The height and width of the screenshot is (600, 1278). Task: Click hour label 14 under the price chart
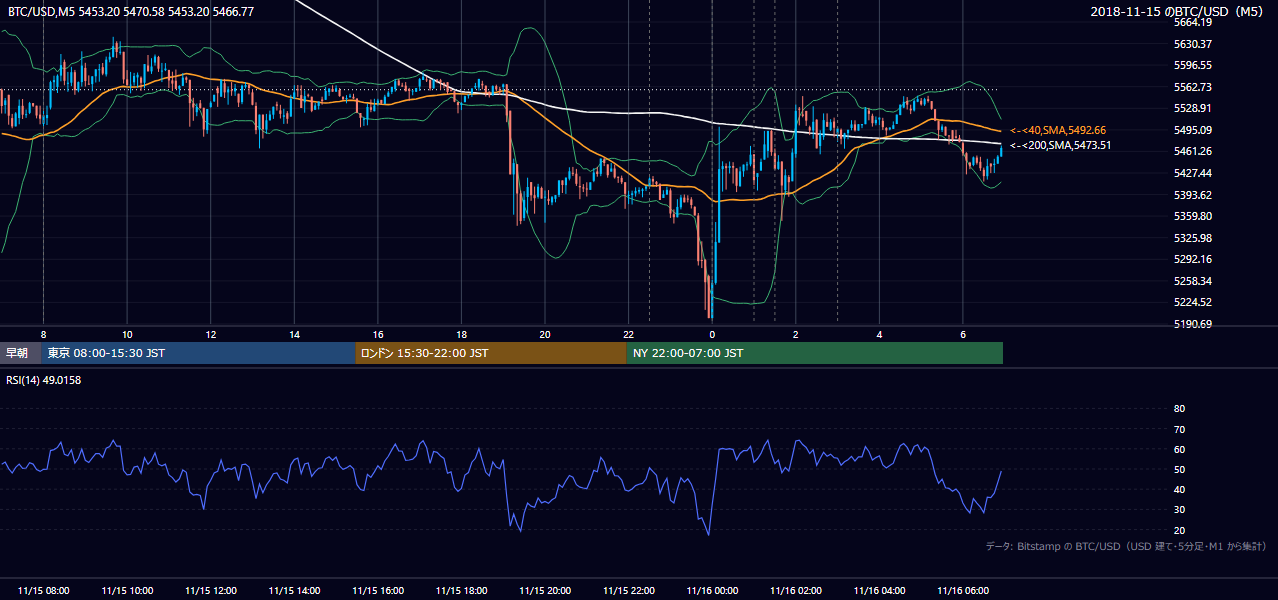294,334
